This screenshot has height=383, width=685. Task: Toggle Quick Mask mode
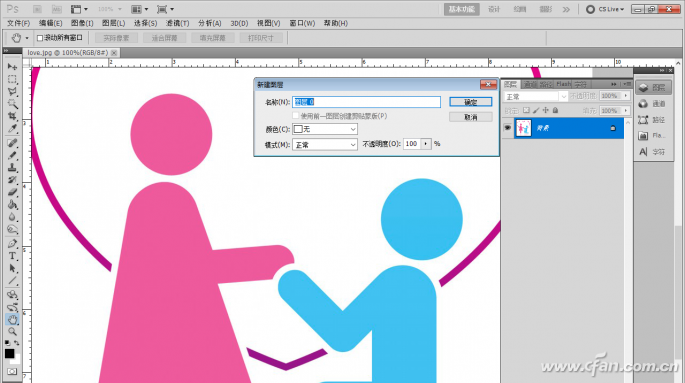[x=12, y=372]
